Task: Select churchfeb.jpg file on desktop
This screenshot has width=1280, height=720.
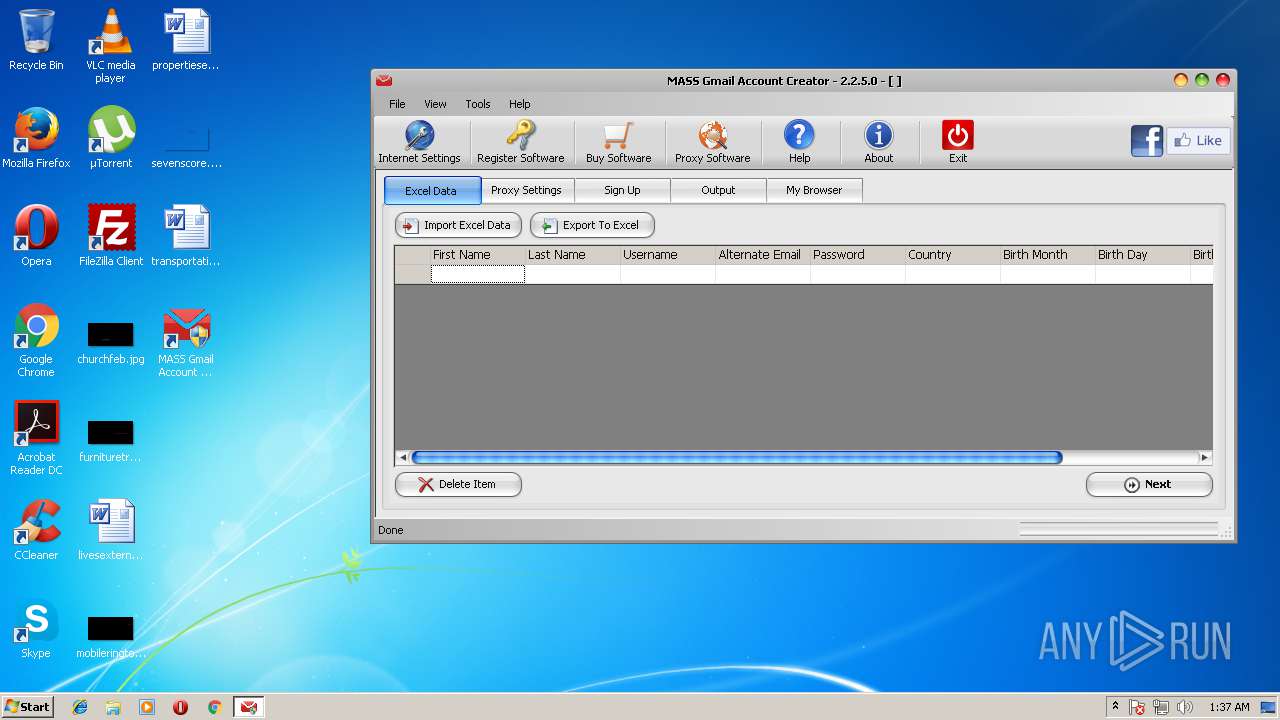Action: coord(111,341)
